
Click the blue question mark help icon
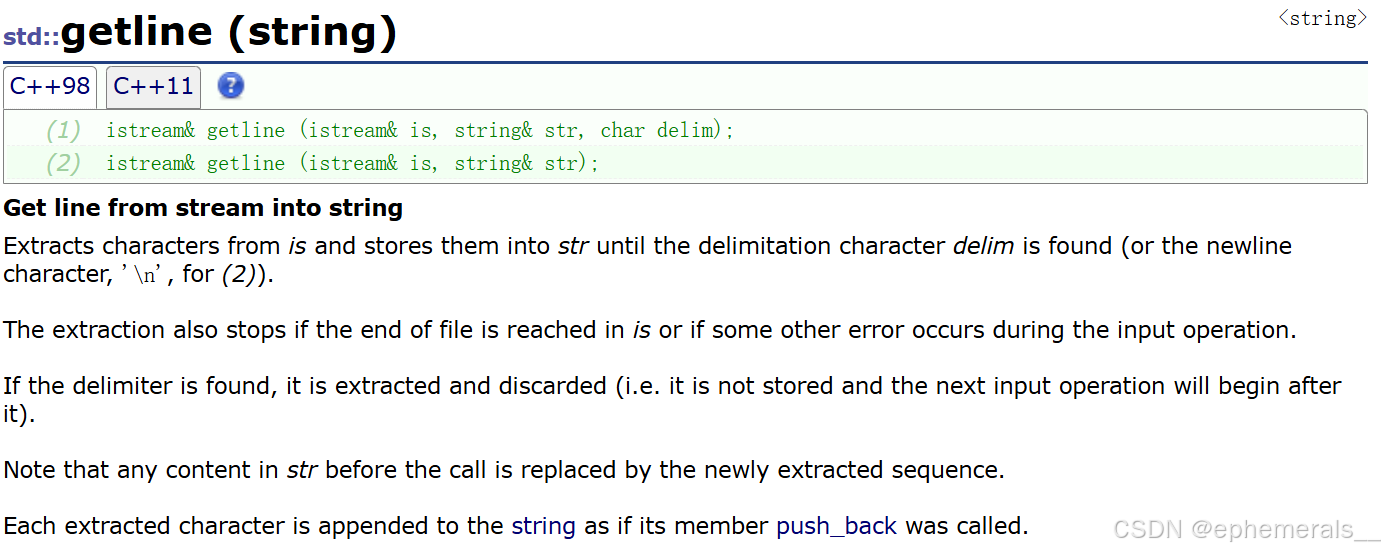tap(230, 86)
